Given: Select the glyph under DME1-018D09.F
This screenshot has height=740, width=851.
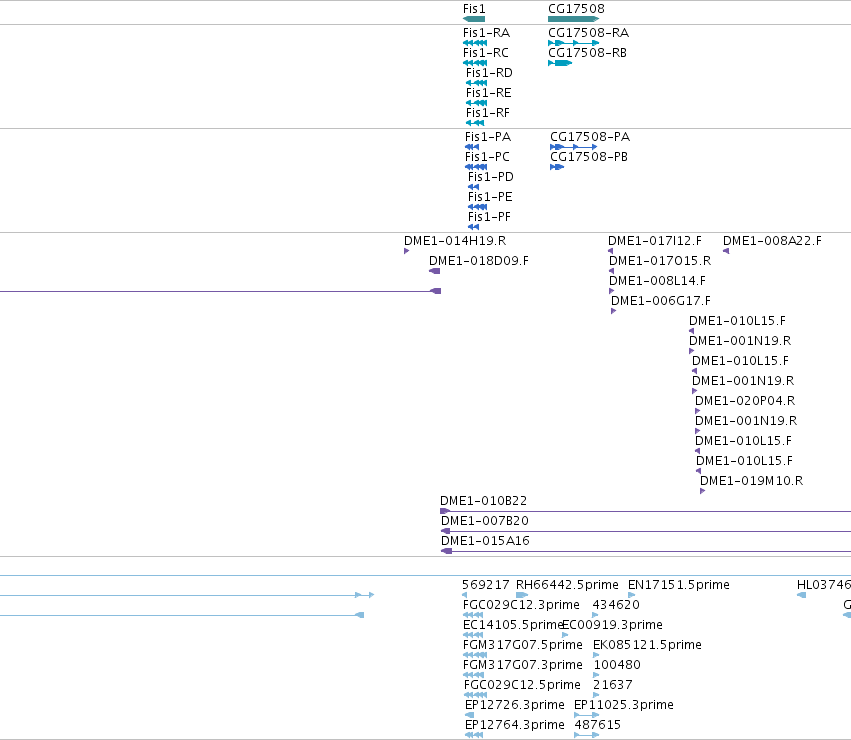Looking at the screenshot, I should coord(435,271).
